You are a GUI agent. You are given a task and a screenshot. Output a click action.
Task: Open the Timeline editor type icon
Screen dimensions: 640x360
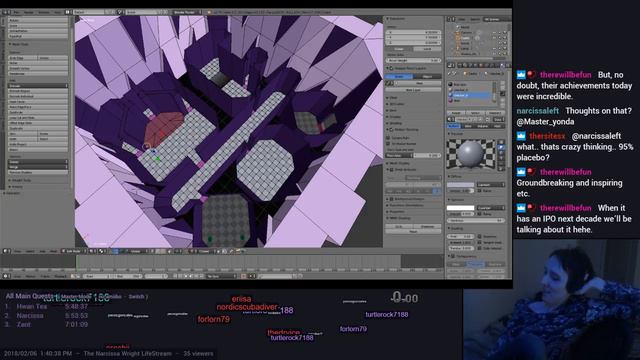6,276
